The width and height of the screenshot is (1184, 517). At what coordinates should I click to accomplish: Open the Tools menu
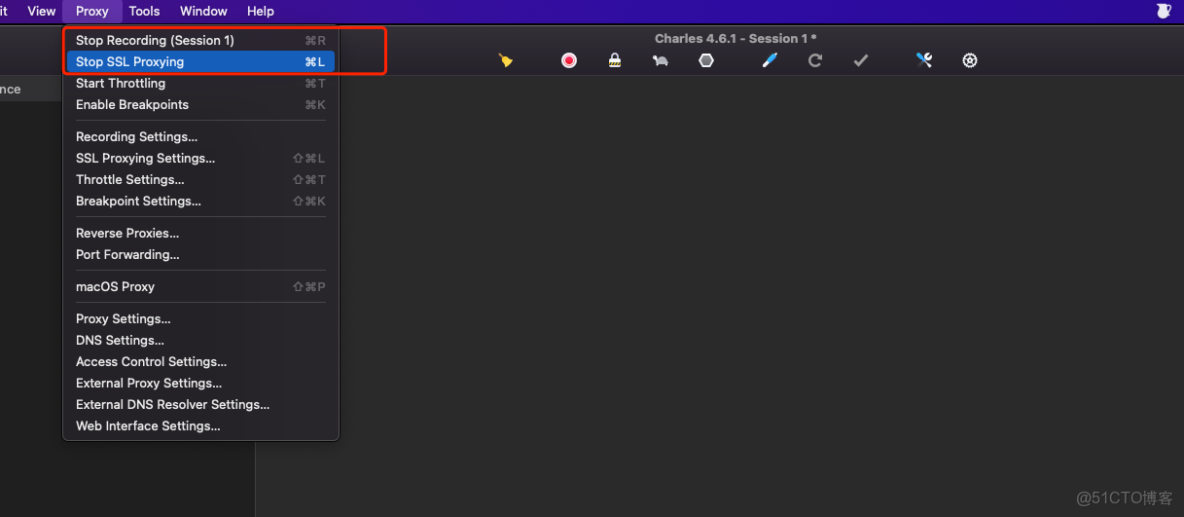(144, 11)
